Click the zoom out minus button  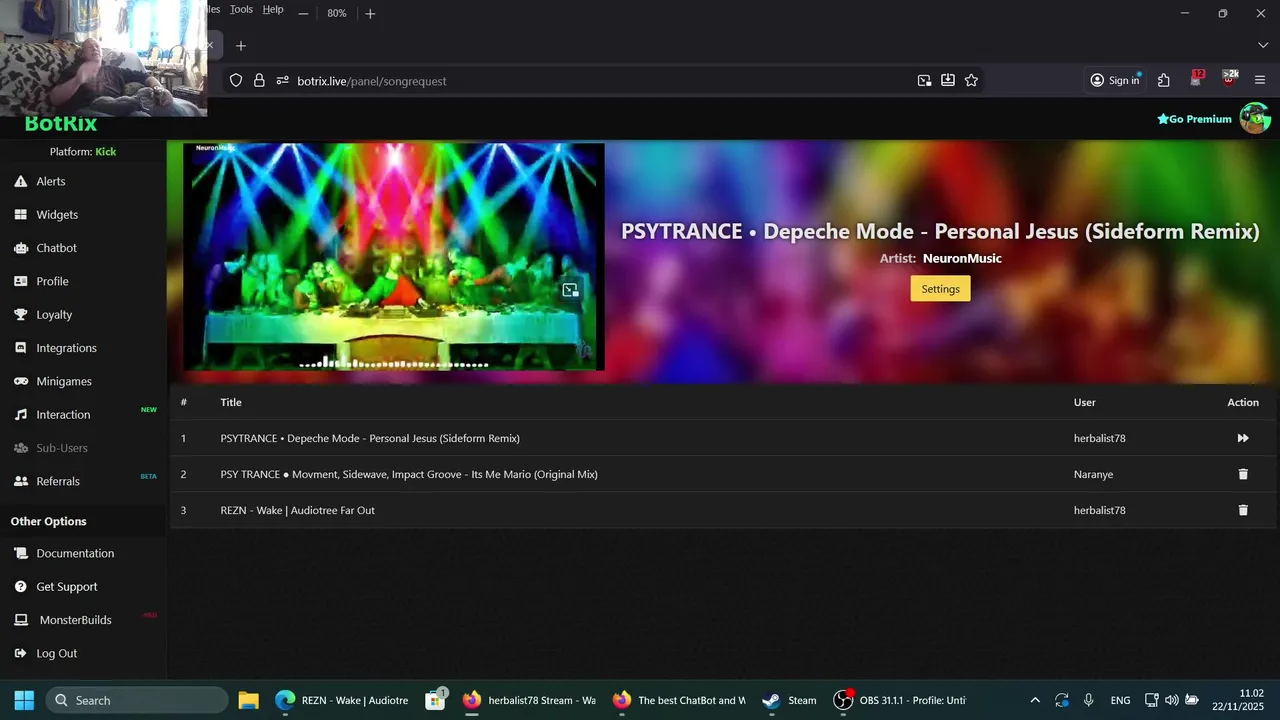pyautogui.click(x=303, y=13)
